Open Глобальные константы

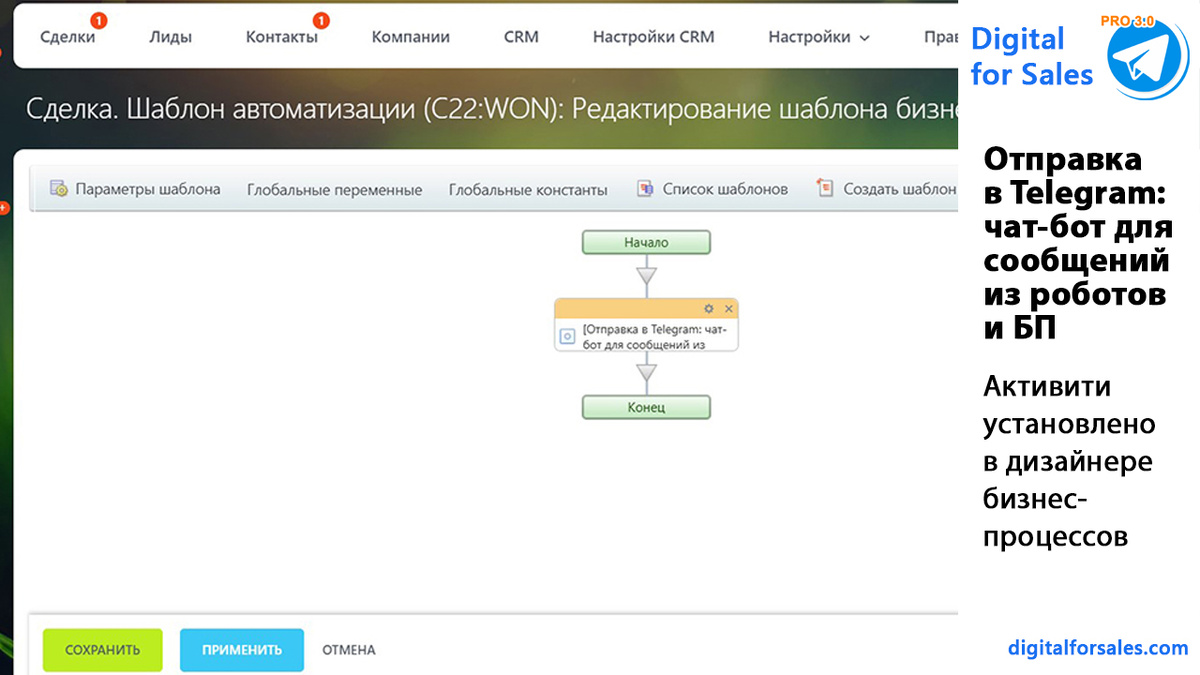(528, 189)
